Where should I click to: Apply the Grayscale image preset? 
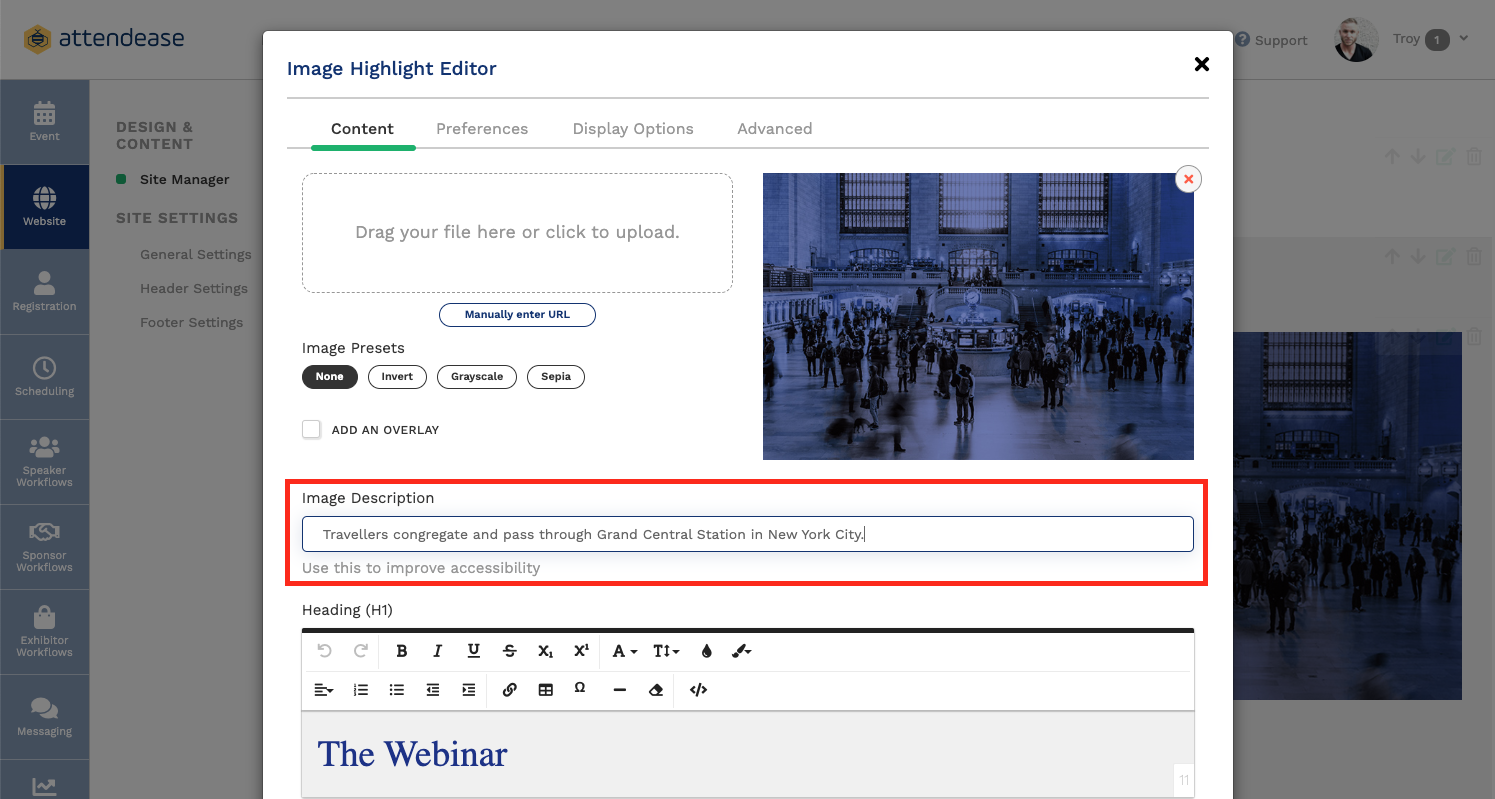click(x=476, y=377)
